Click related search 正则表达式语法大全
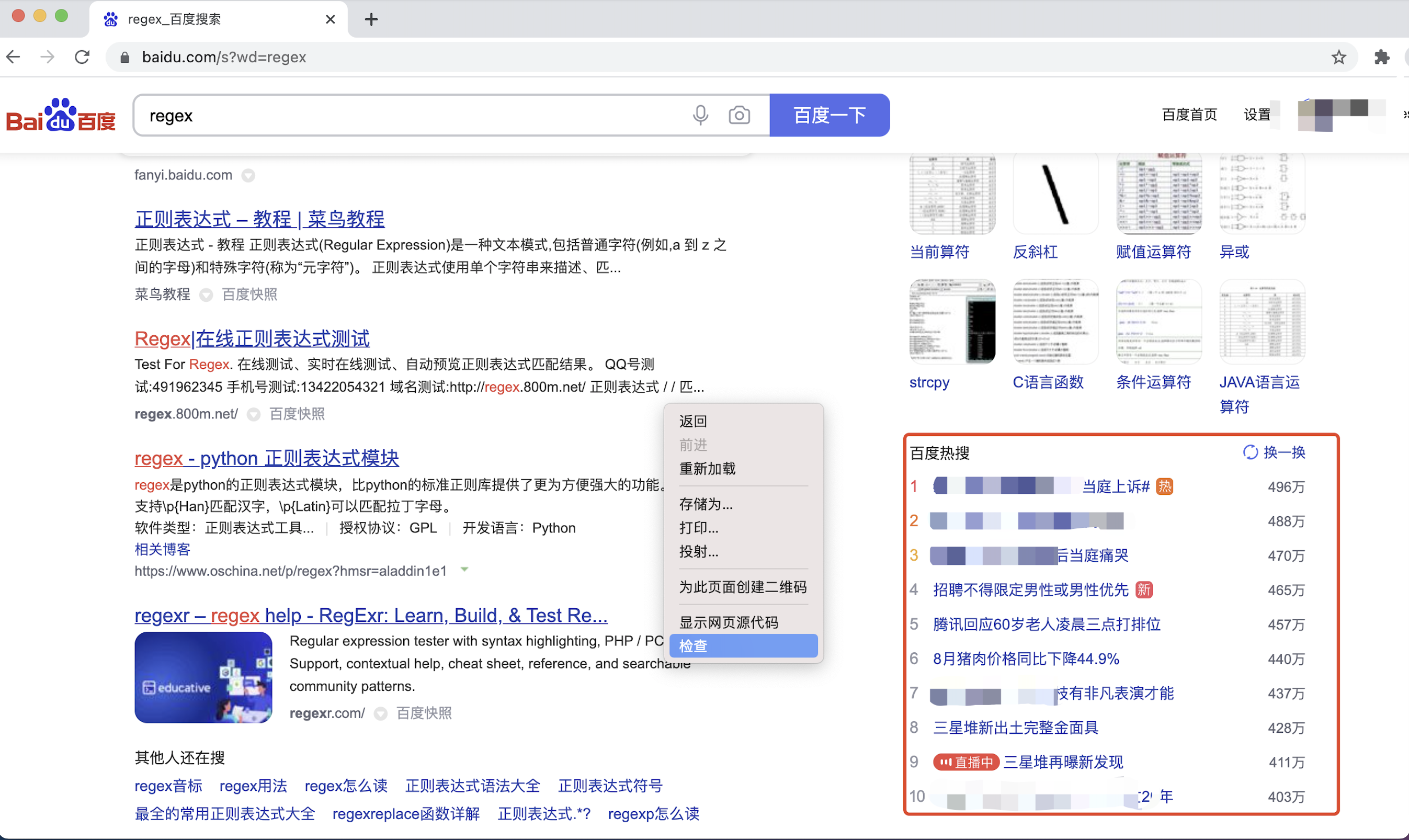This screenshot has width=1409, height=840. (x=472, y=786)
